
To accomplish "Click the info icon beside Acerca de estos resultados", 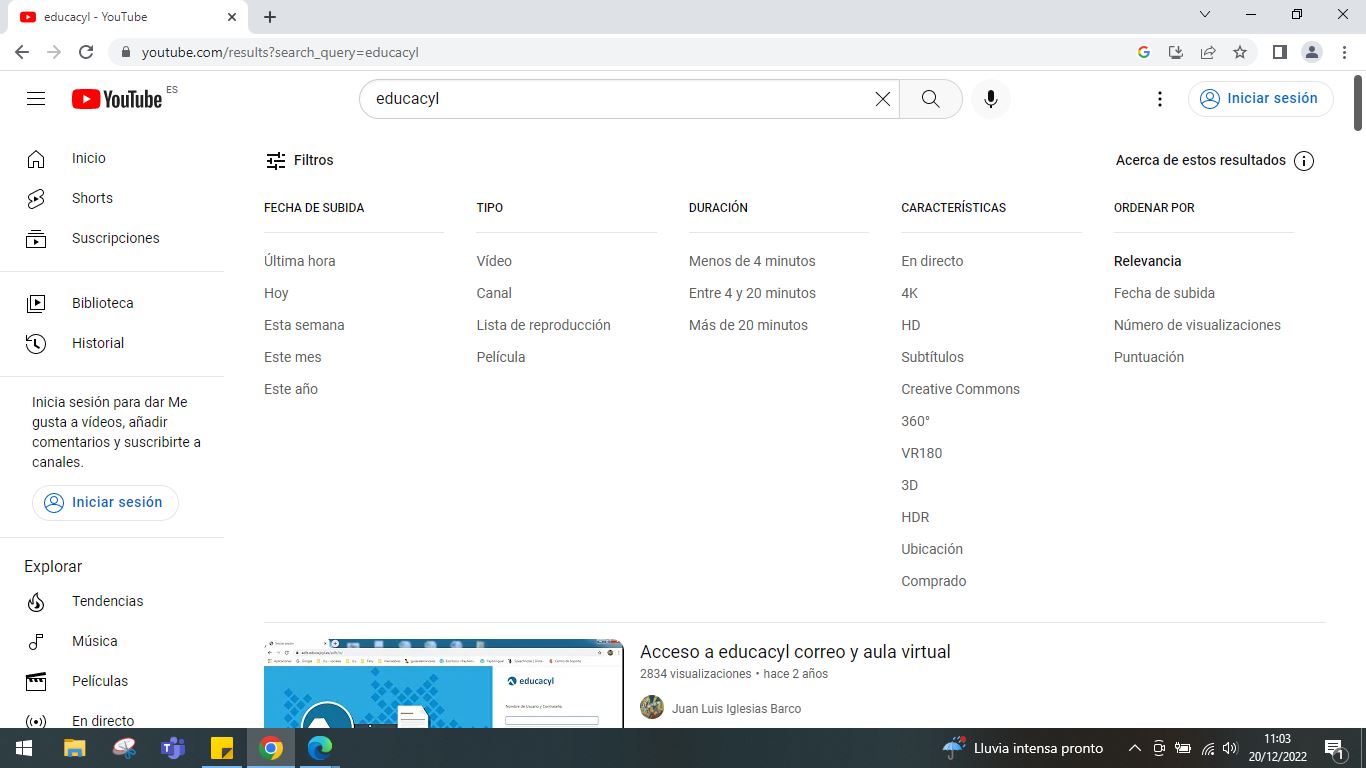I will point(1304,161).
